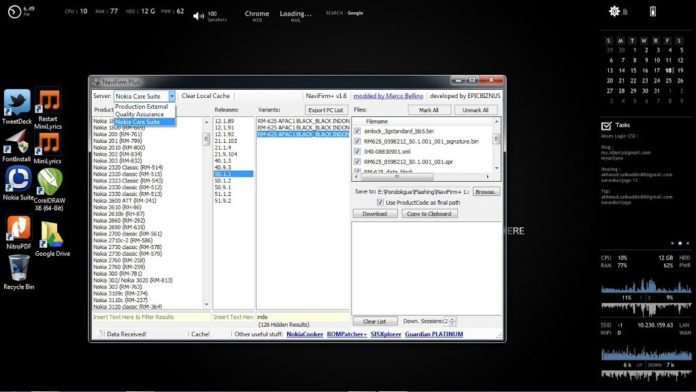Image resolution: width=696 pixels, height=392 pixels.
Task: Open the TweetDeck desktop shortcut
Action: point(17,107)
